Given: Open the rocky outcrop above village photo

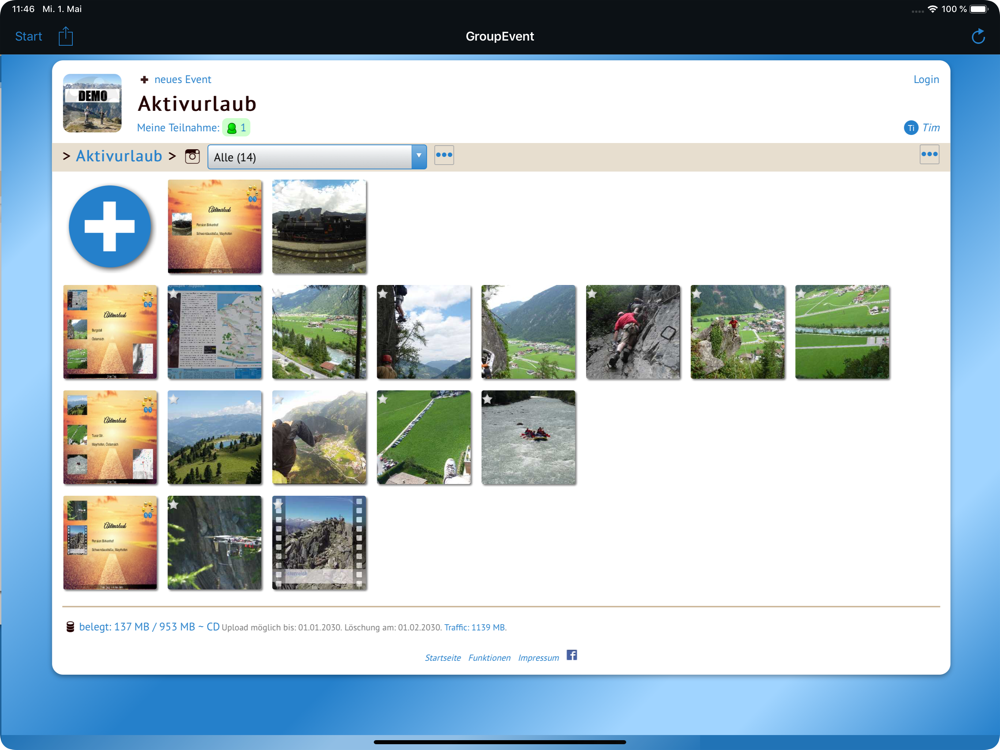Looking at the screenshot, I should pyautogui.click(x=738, y=332).
